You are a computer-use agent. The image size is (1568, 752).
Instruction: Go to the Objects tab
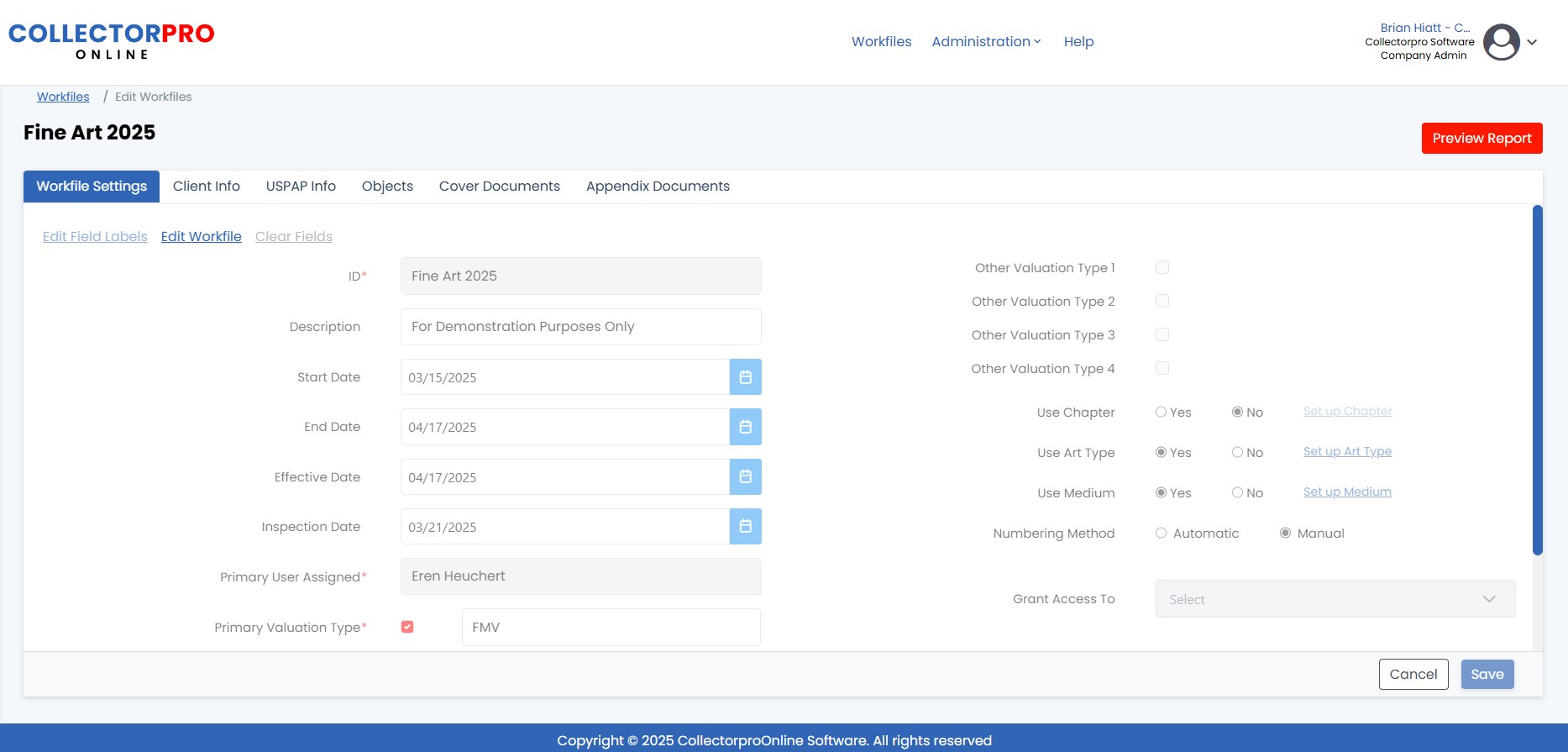tap(387, 187)
